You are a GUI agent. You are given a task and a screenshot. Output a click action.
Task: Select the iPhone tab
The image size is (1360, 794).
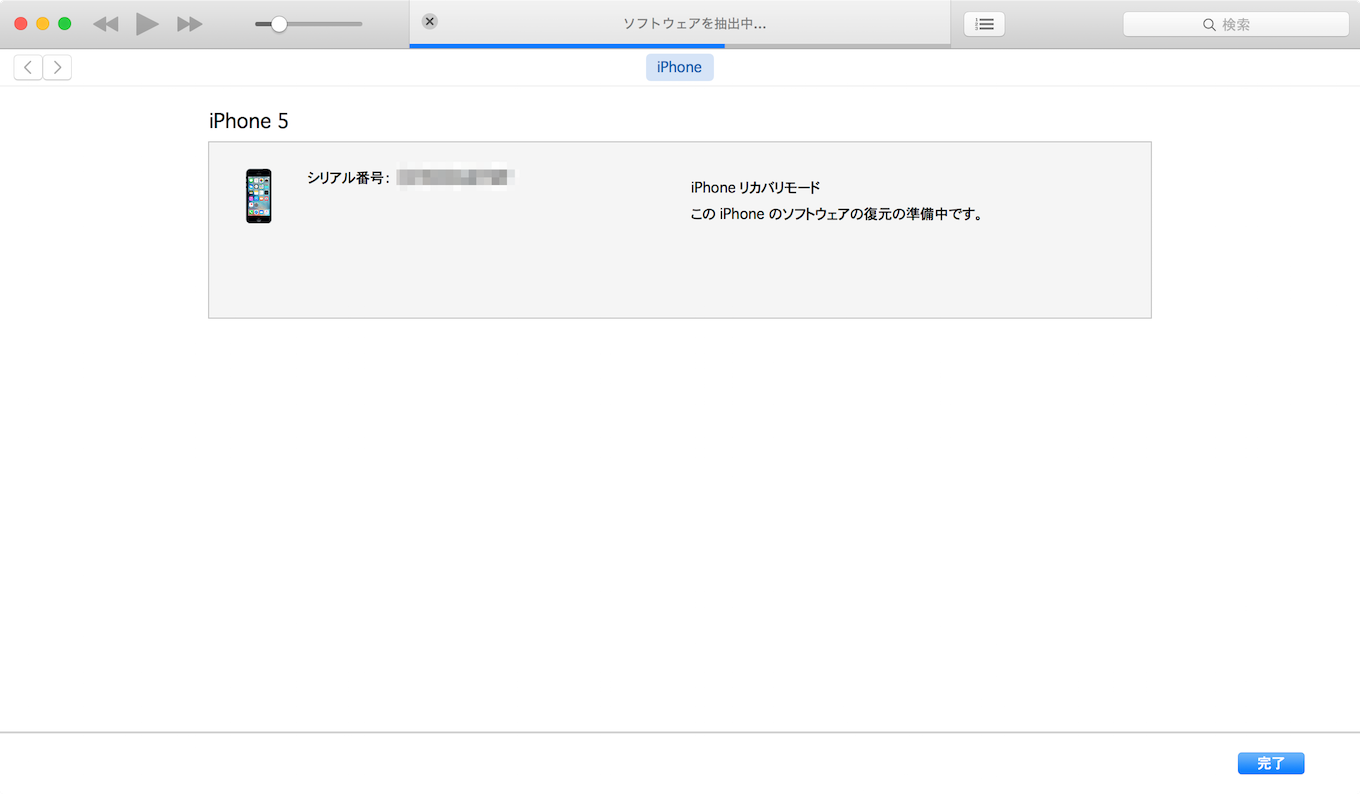pyautogui.click(x=680, y=67)
